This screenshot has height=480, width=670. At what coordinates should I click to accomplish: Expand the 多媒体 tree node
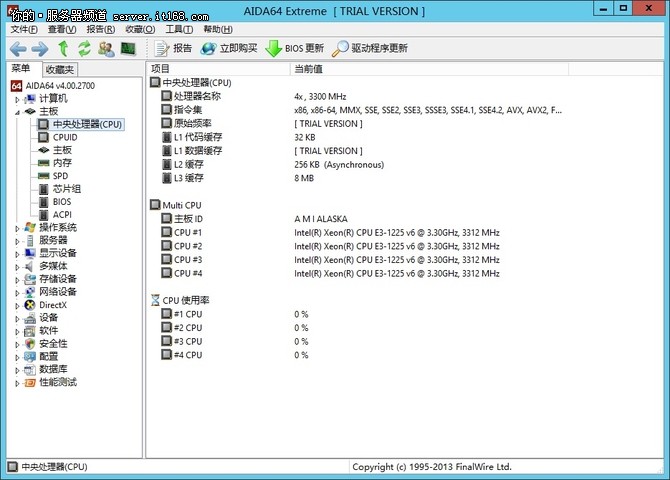17,267
